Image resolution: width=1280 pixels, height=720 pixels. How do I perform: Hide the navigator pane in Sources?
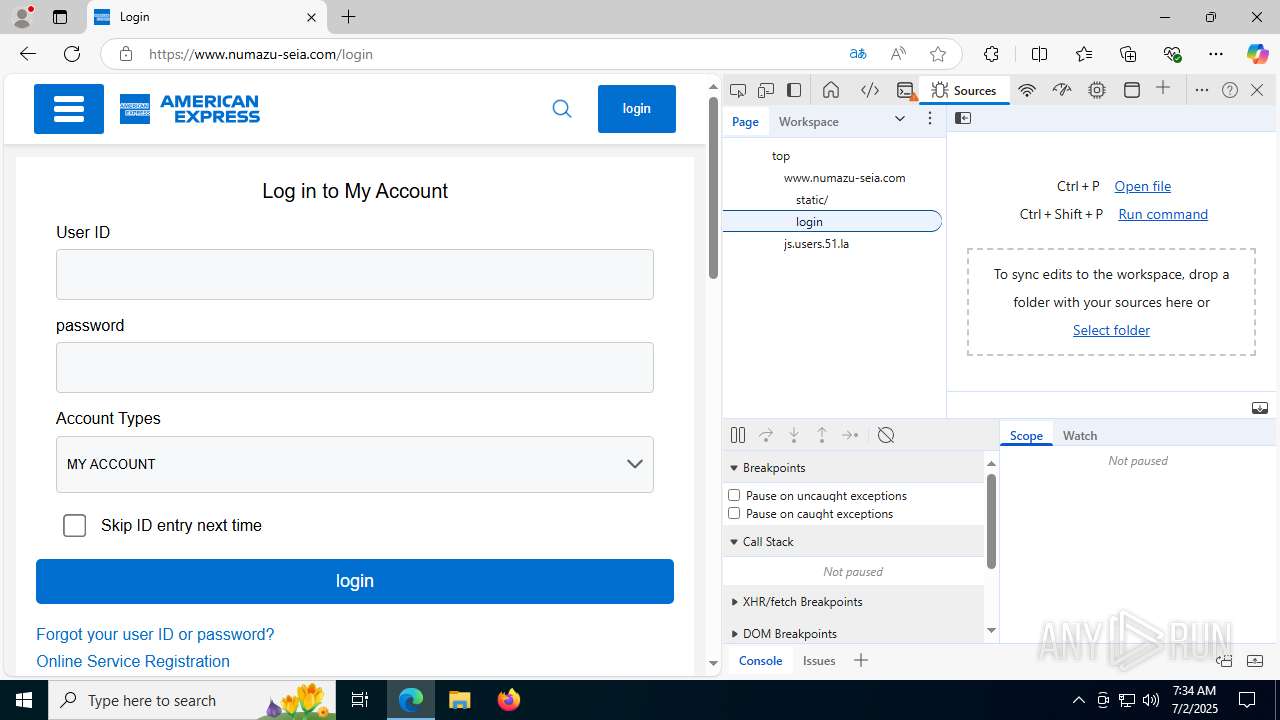(963, 118)
